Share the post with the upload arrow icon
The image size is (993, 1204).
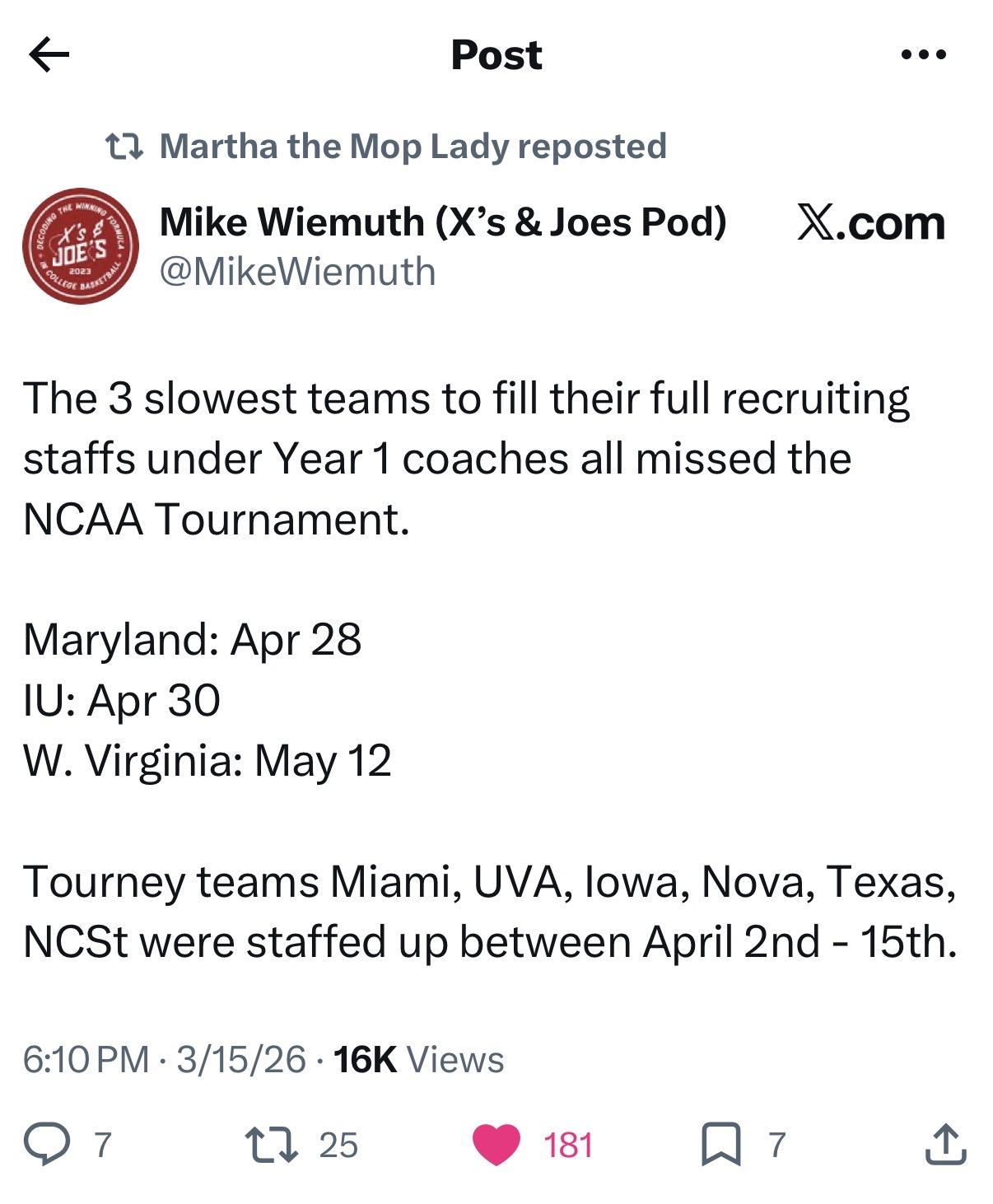click(944, 1146)
